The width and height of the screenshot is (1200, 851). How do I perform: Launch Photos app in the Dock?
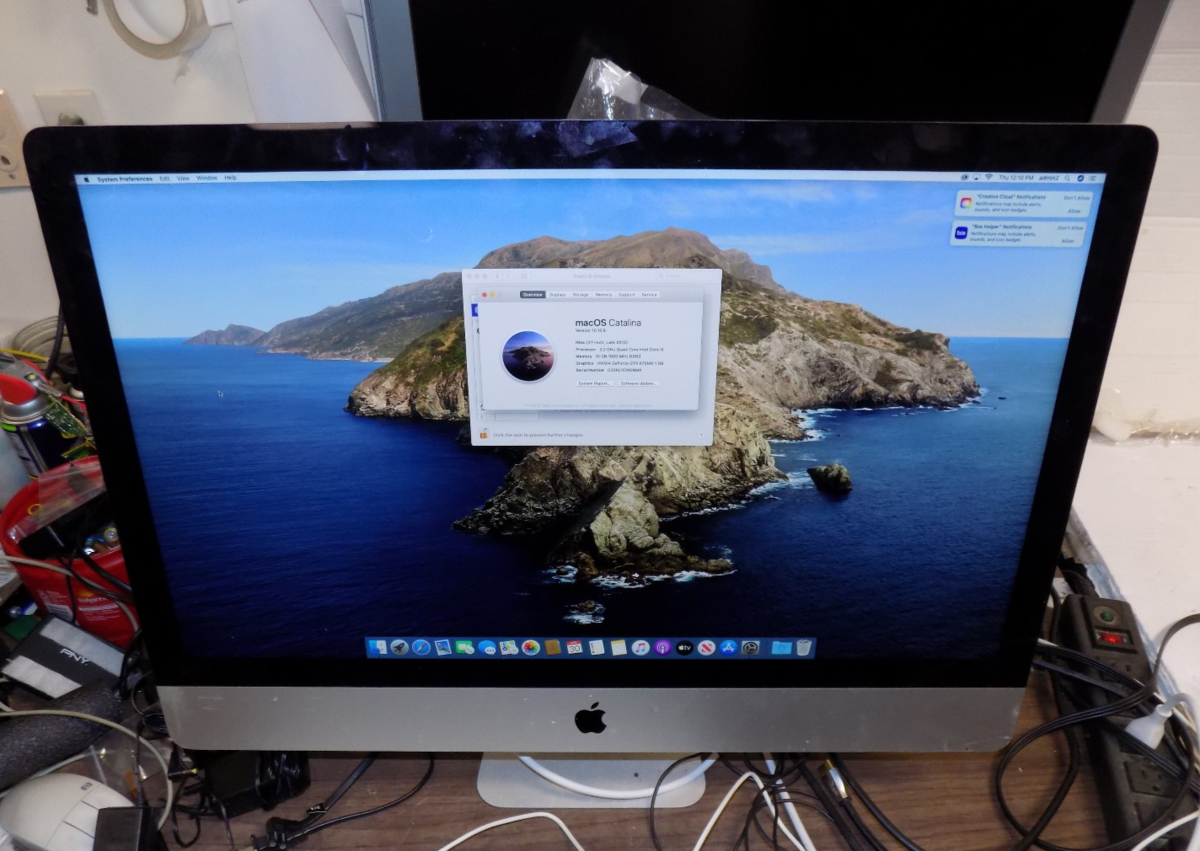point(531,647)
